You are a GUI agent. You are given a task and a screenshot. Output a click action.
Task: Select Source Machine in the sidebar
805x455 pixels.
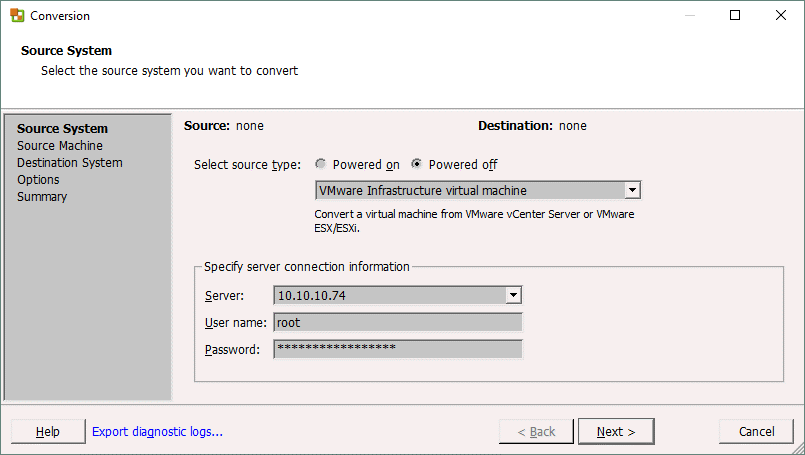[60, 146]
